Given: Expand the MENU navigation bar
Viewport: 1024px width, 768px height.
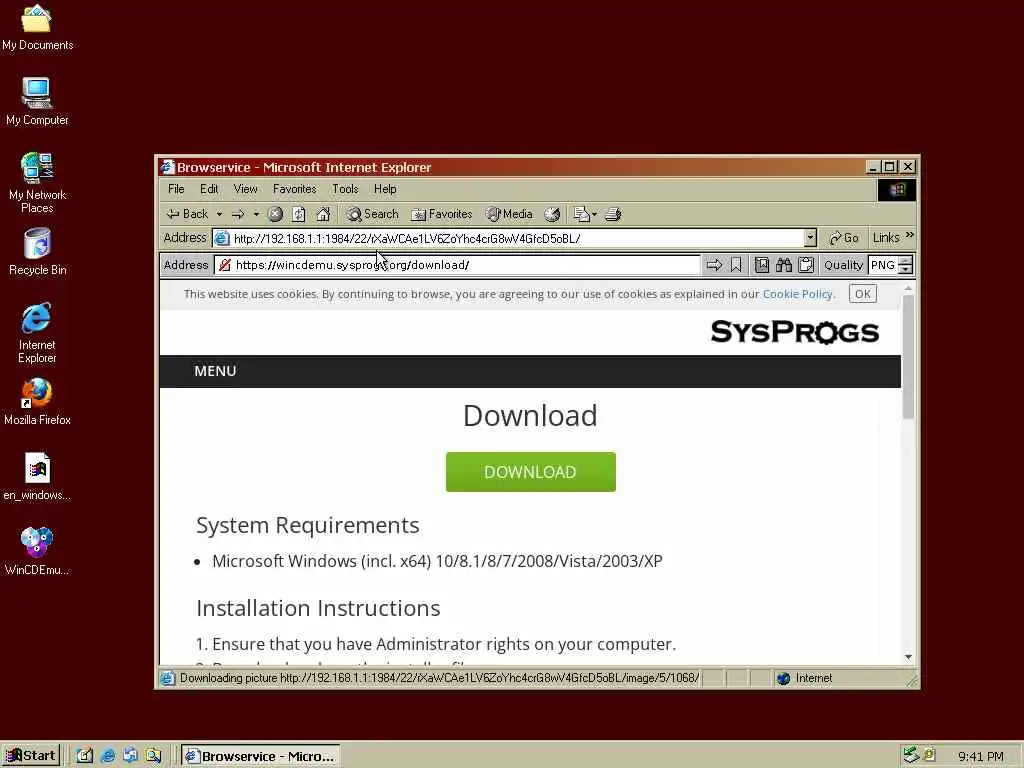Looking at the screenshot, I should pos(215,371).
